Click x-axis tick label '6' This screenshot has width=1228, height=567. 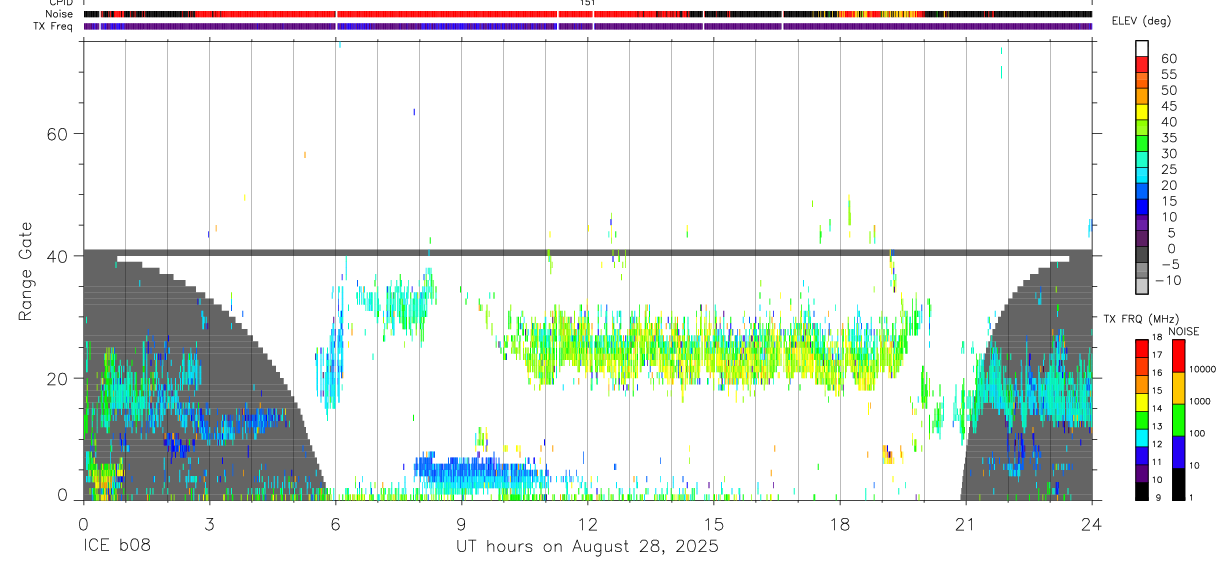pos(335,522)
